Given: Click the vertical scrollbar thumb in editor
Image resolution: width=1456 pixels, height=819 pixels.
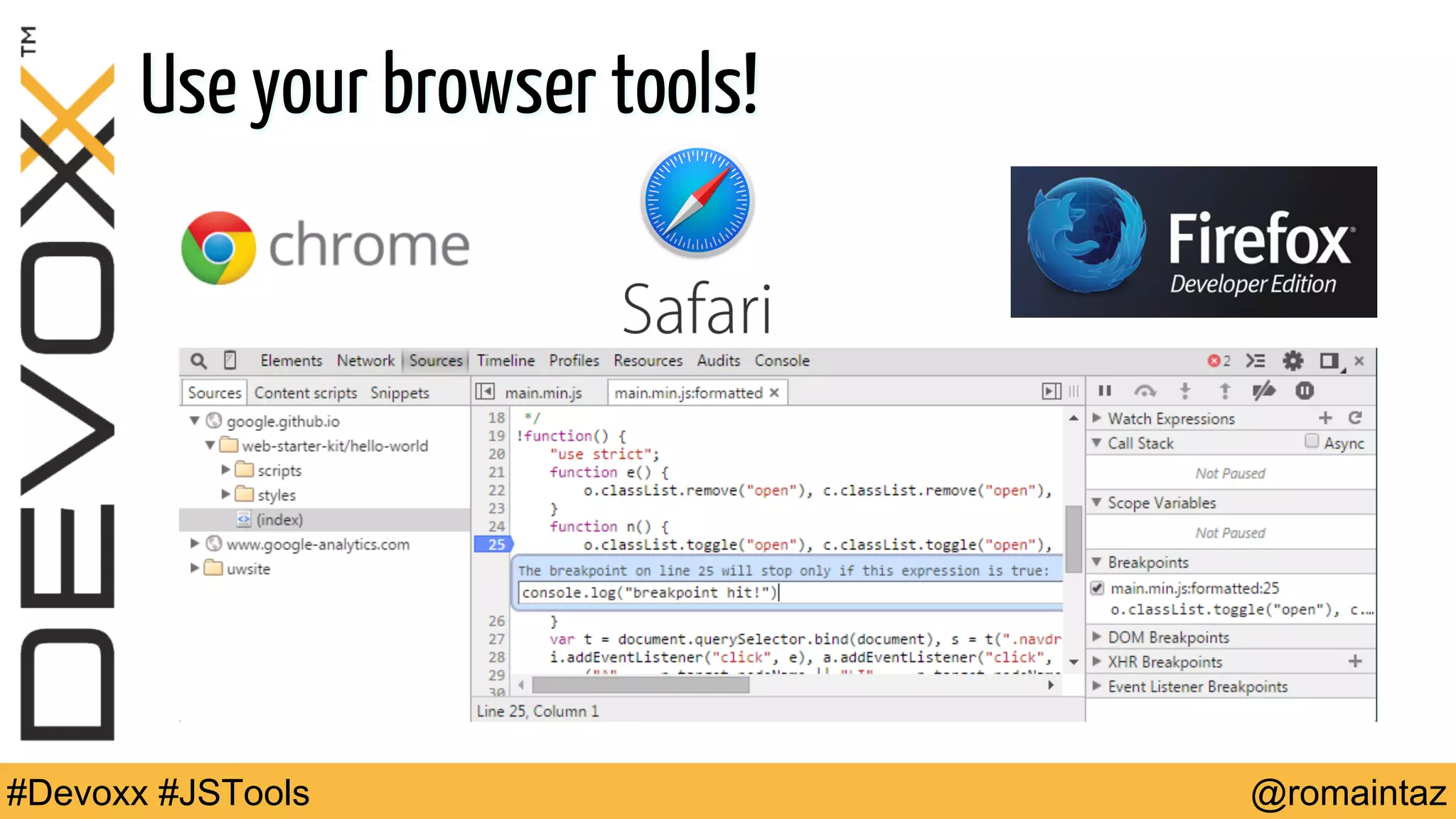Looking at the screenshot, I should [1074, 538].
